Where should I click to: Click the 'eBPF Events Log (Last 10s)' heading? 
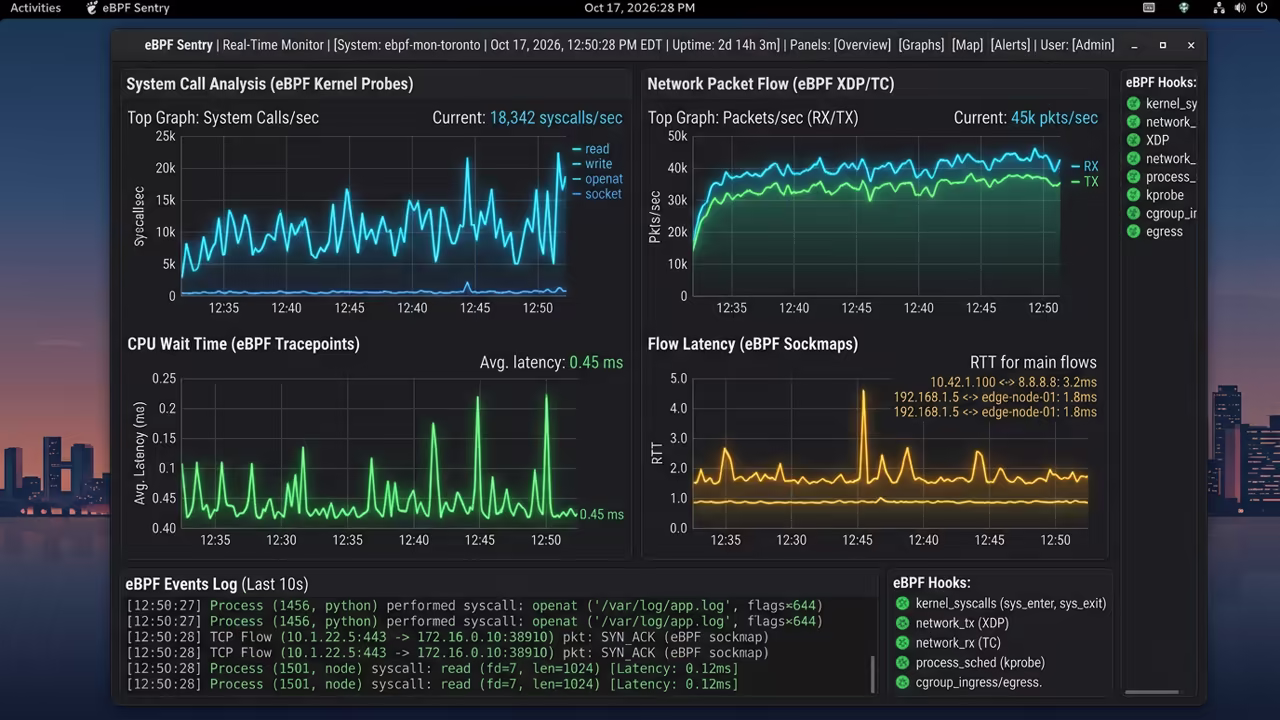click(x=217, y=584)
